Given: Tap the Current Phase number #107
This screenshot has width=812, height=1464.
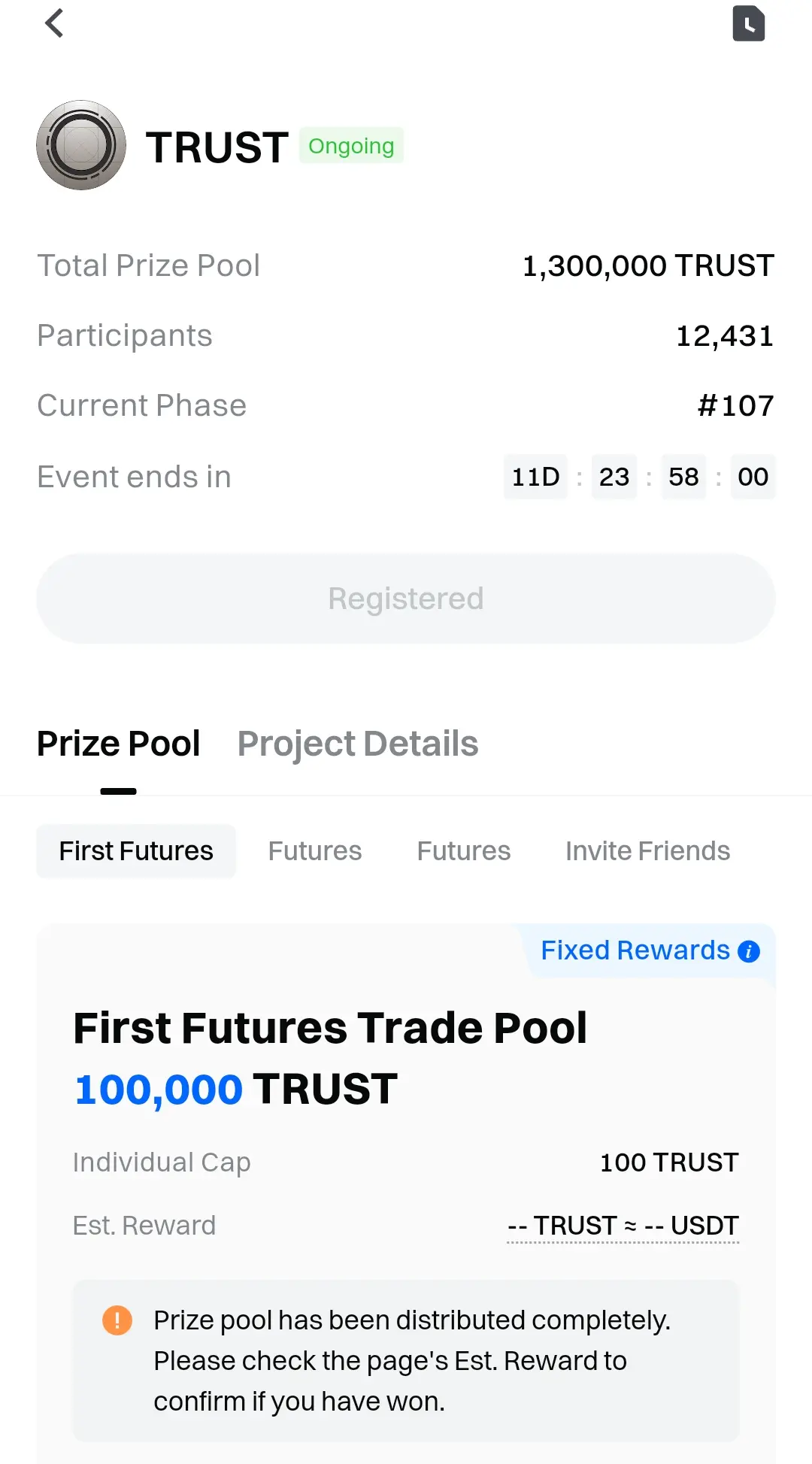Looking at the screenshot, I should click(x=736, y=406).
